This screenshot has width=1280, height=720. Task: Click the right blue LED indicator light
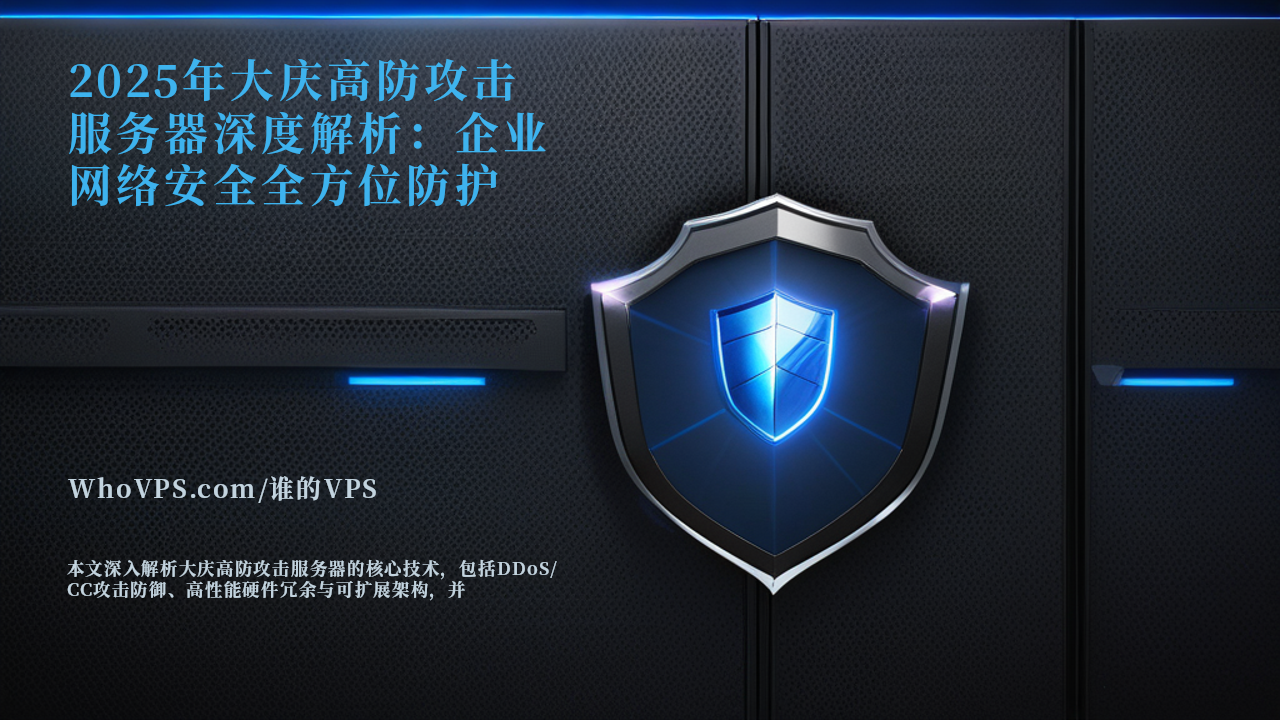pyautogui.click(x=1176, y=382)
